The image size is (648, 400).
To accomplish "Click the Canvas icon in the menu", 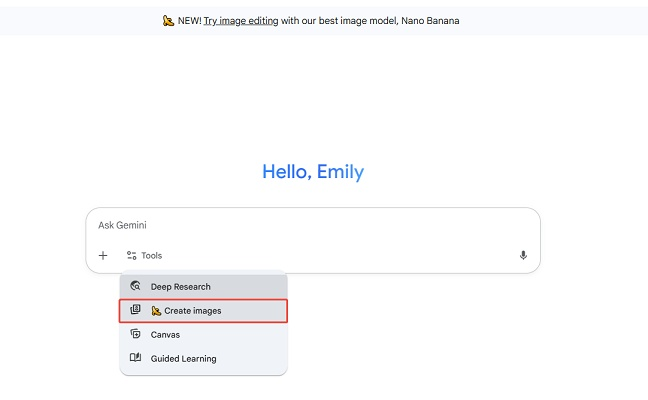I will coord(136,335).
